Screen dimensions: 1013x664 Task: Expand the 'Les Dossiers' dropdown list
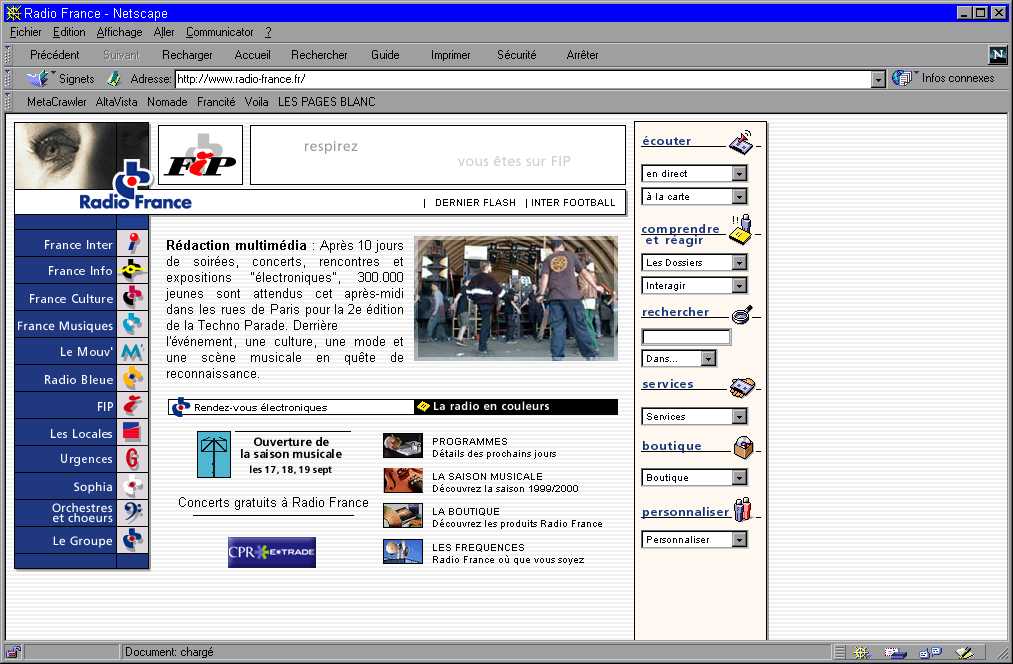pos(739,263)
